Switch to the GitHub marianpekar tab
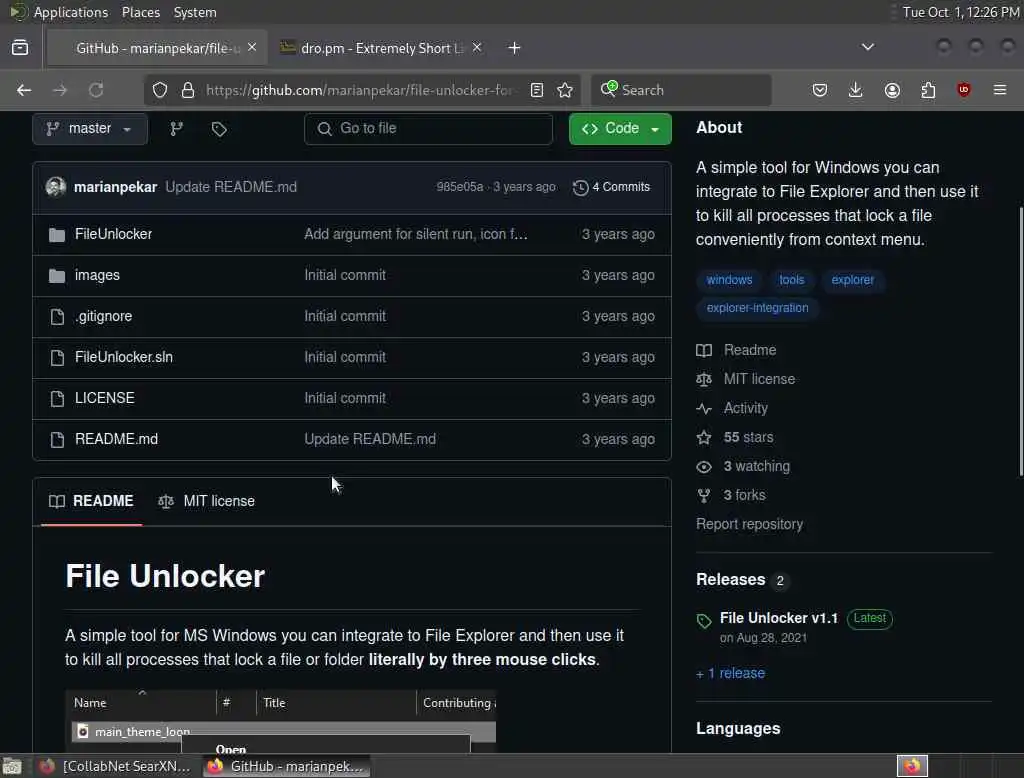The height and width of the screenshot is (778, 1024). pos(157,48)
